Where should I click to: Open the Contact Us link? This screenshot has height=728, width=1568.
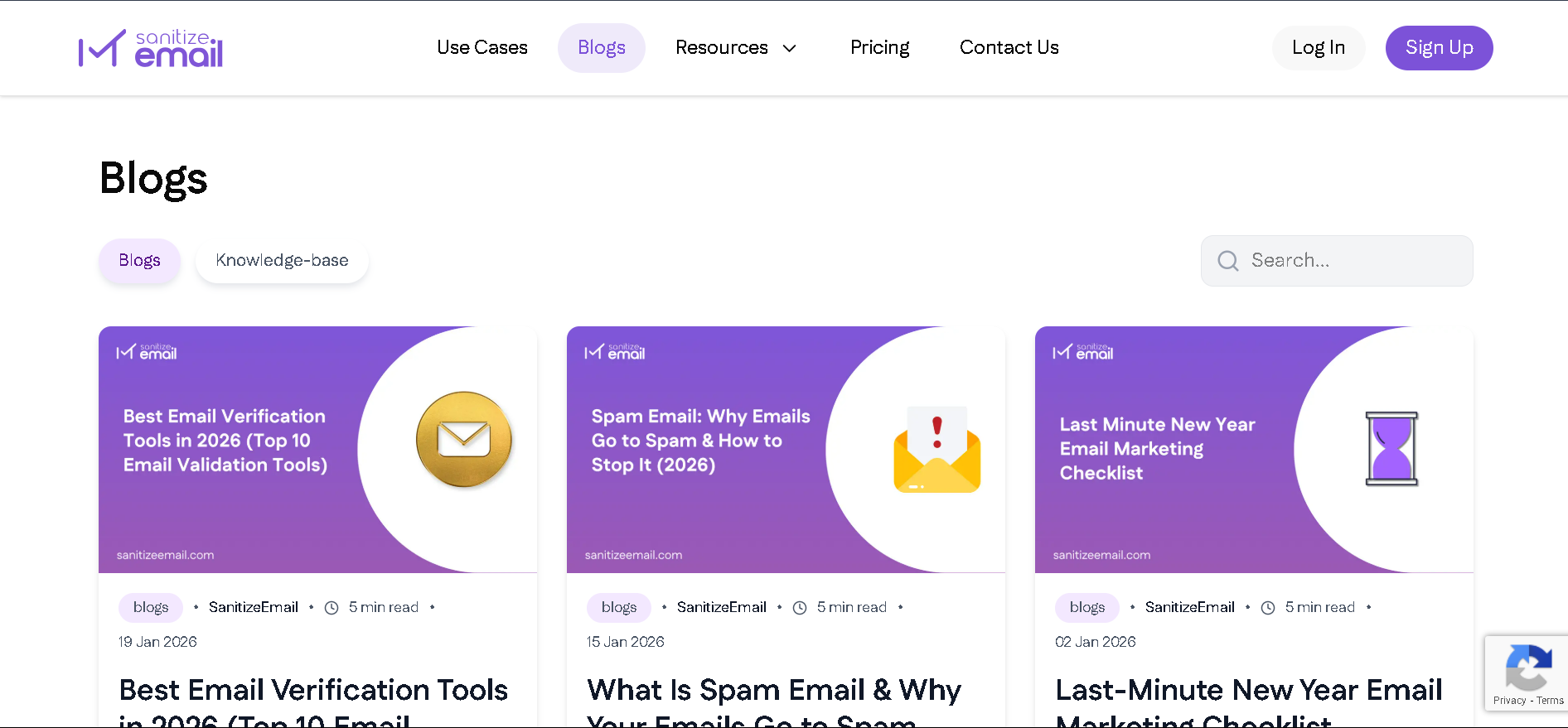point(1009,48)
